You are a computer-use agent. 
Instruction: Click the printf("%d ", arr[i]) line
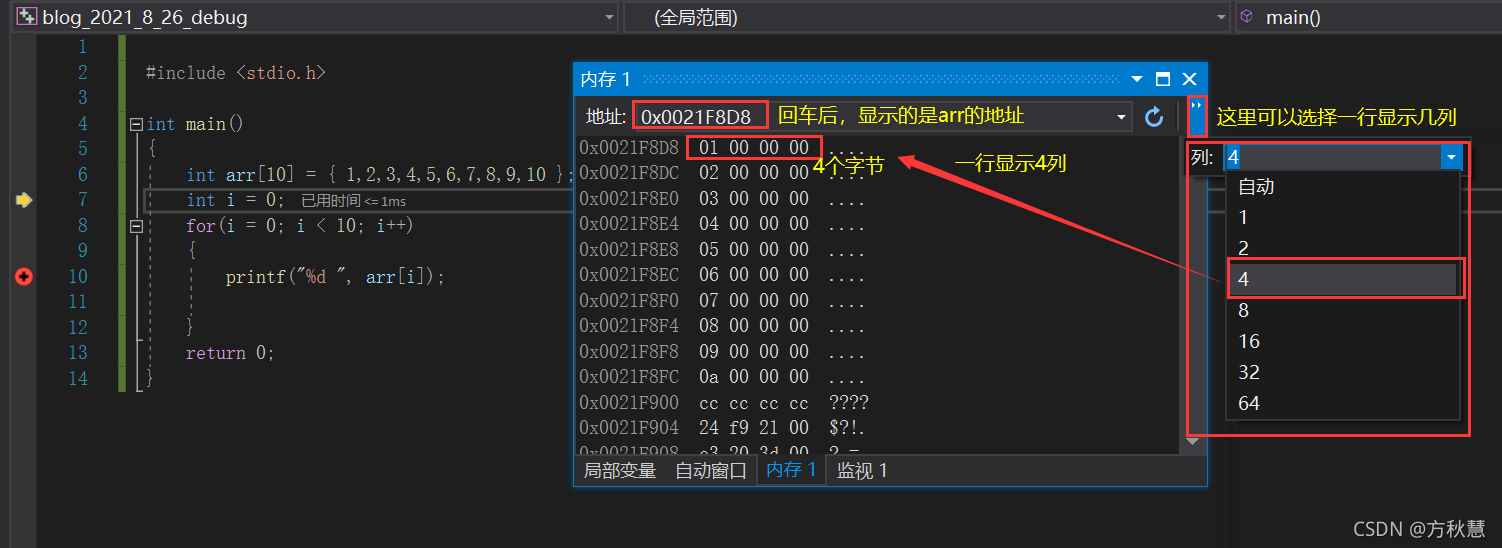click(335, 277)
